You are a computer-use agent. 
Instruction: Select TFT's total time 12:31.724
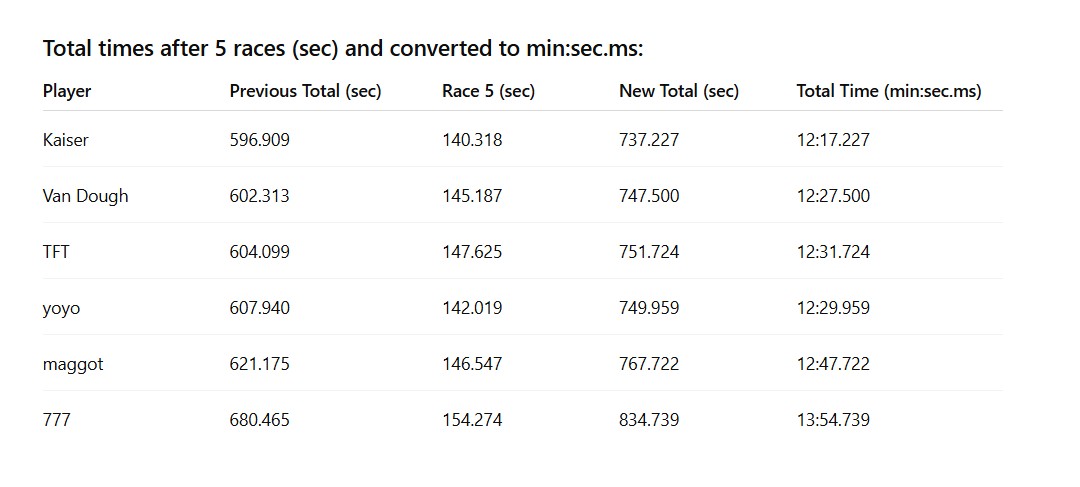[x=833, y=252]
